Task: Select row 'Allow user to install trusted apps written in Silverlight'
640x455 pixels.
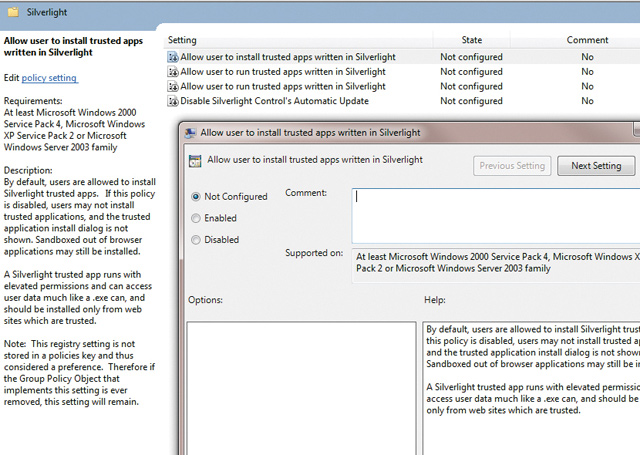Action: point(402,57)
